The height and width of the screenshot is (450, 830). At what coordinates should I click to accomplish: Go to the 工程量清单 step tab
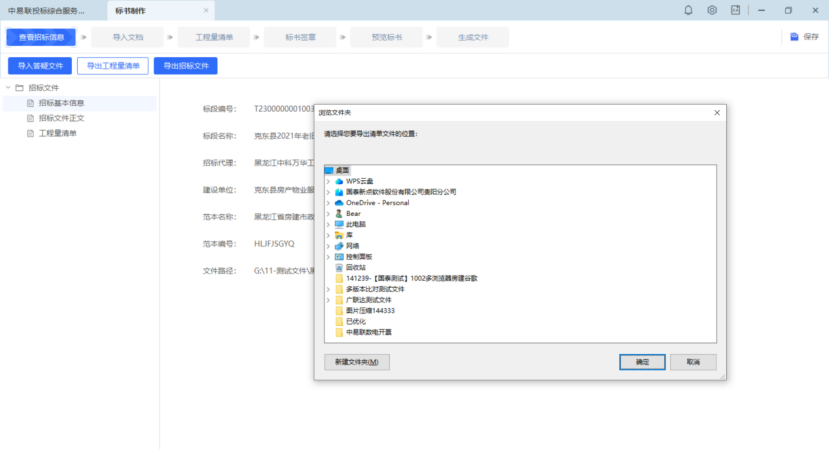214,38
